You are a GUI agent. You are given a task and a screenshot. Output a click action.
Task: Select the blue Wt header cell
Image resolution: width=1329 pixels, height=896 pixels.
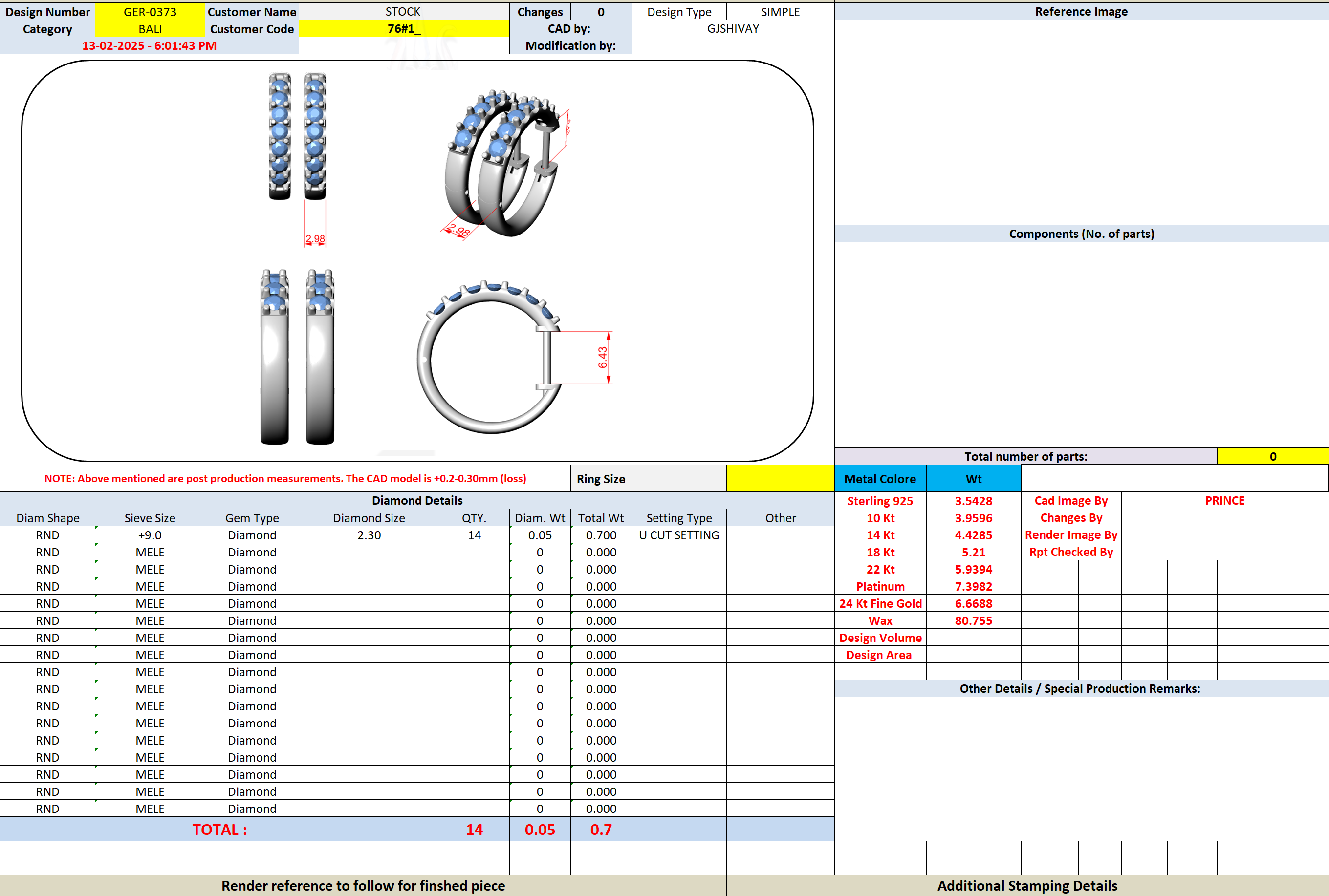pyautogui.click(x=974, y=478)
